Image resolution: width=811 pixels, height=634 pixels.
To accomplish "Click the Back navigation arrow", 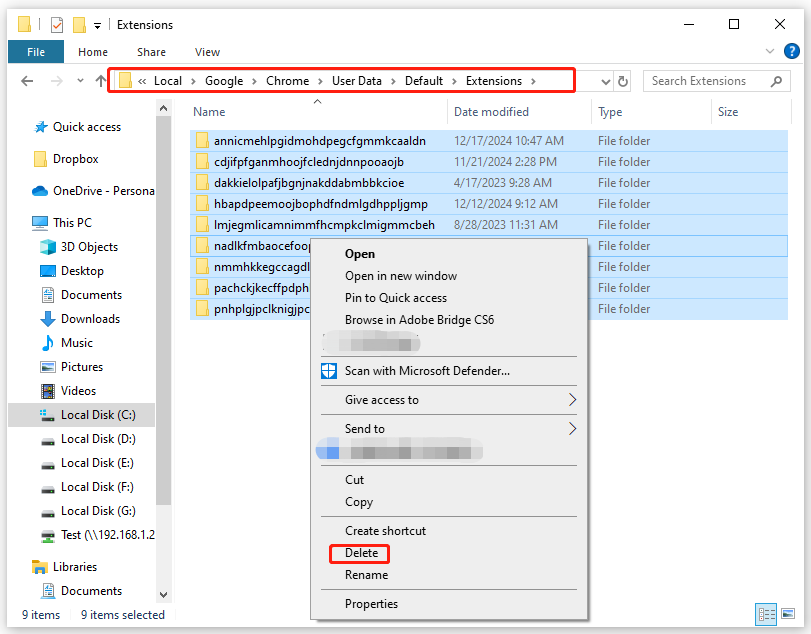I will [x=27, y=81].
